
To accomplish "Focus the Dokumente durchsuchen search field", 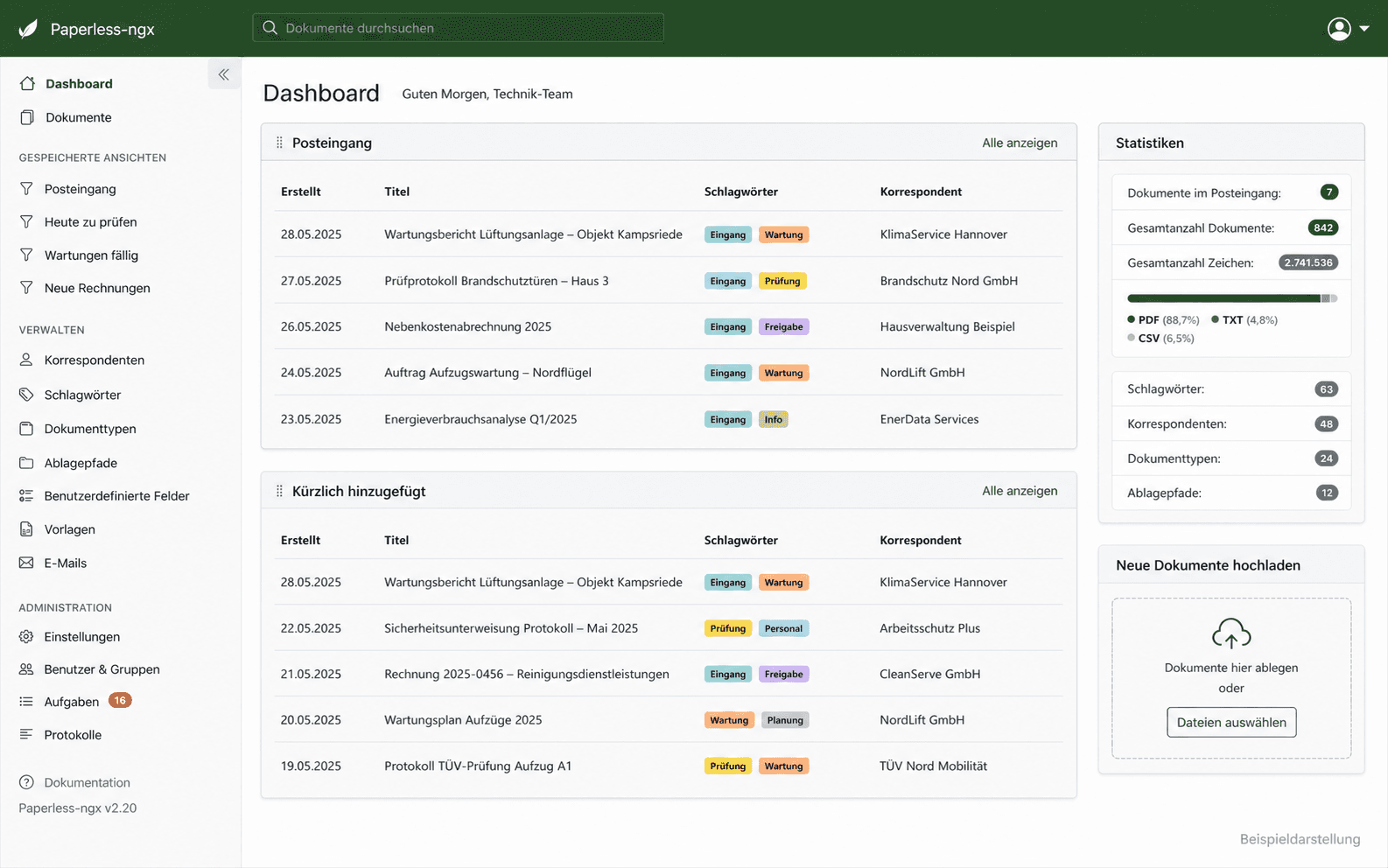I will coord(458,28).
